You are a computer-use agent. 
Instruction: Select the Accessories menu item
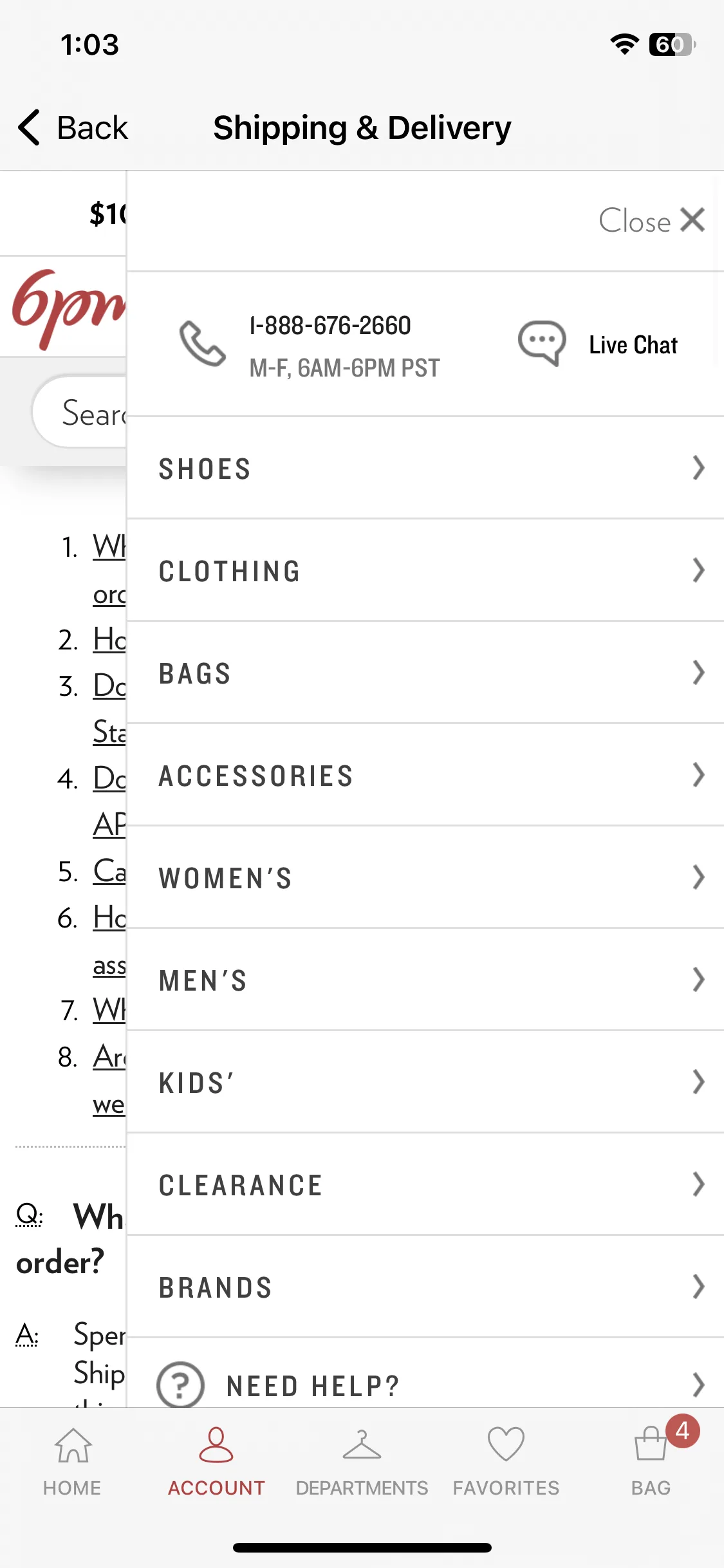pyautogui.click(x=425, y=775)
